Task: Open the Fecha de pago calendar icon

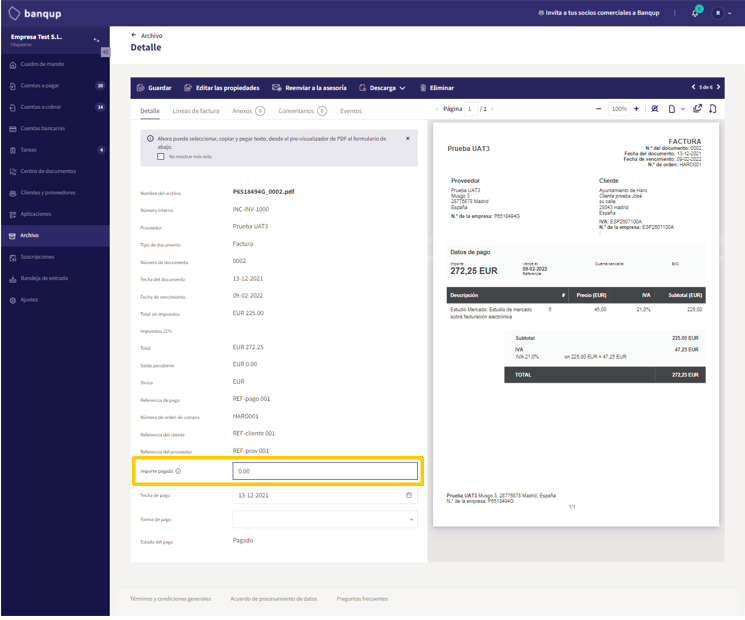Action: 409,496
